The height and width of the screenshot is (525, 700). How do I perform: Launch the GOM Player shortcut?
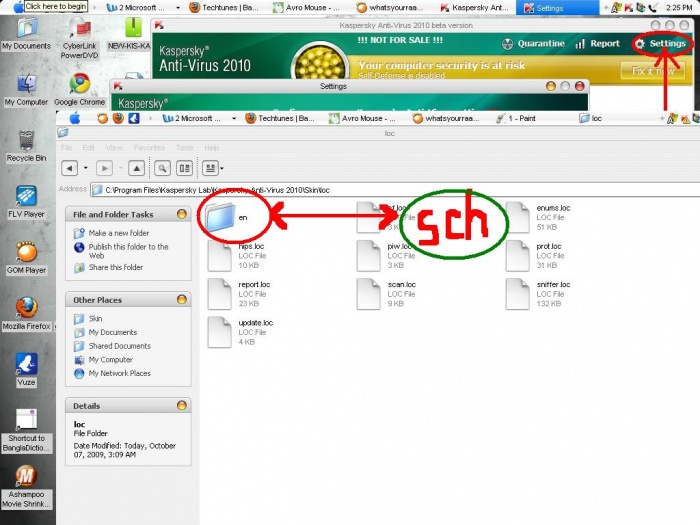point(26,258)
